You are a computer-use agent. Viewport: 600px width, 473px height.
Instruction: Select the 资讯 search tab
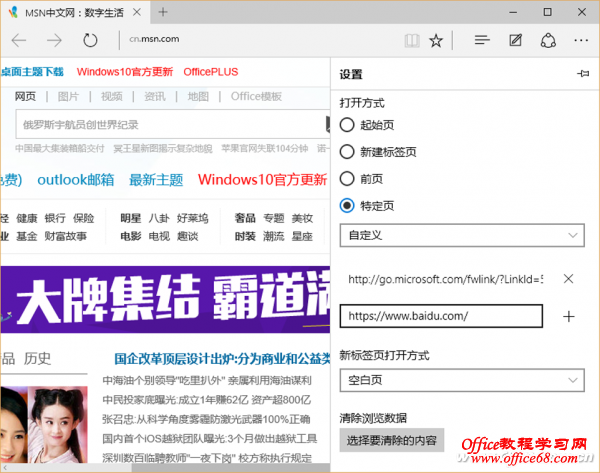[155, 96]
